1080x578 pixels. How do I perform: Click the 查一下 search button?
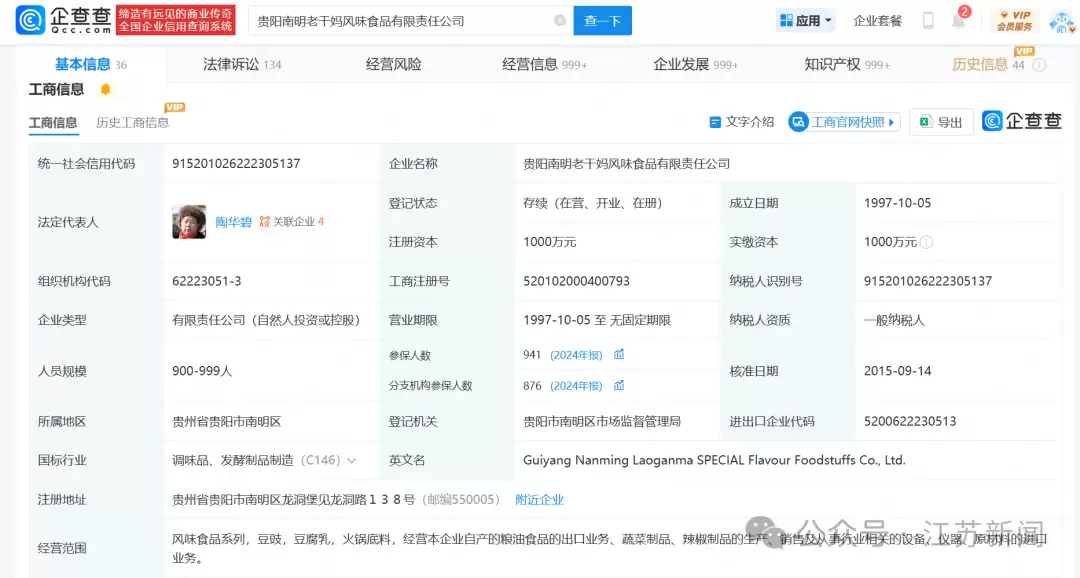[602, 19]
